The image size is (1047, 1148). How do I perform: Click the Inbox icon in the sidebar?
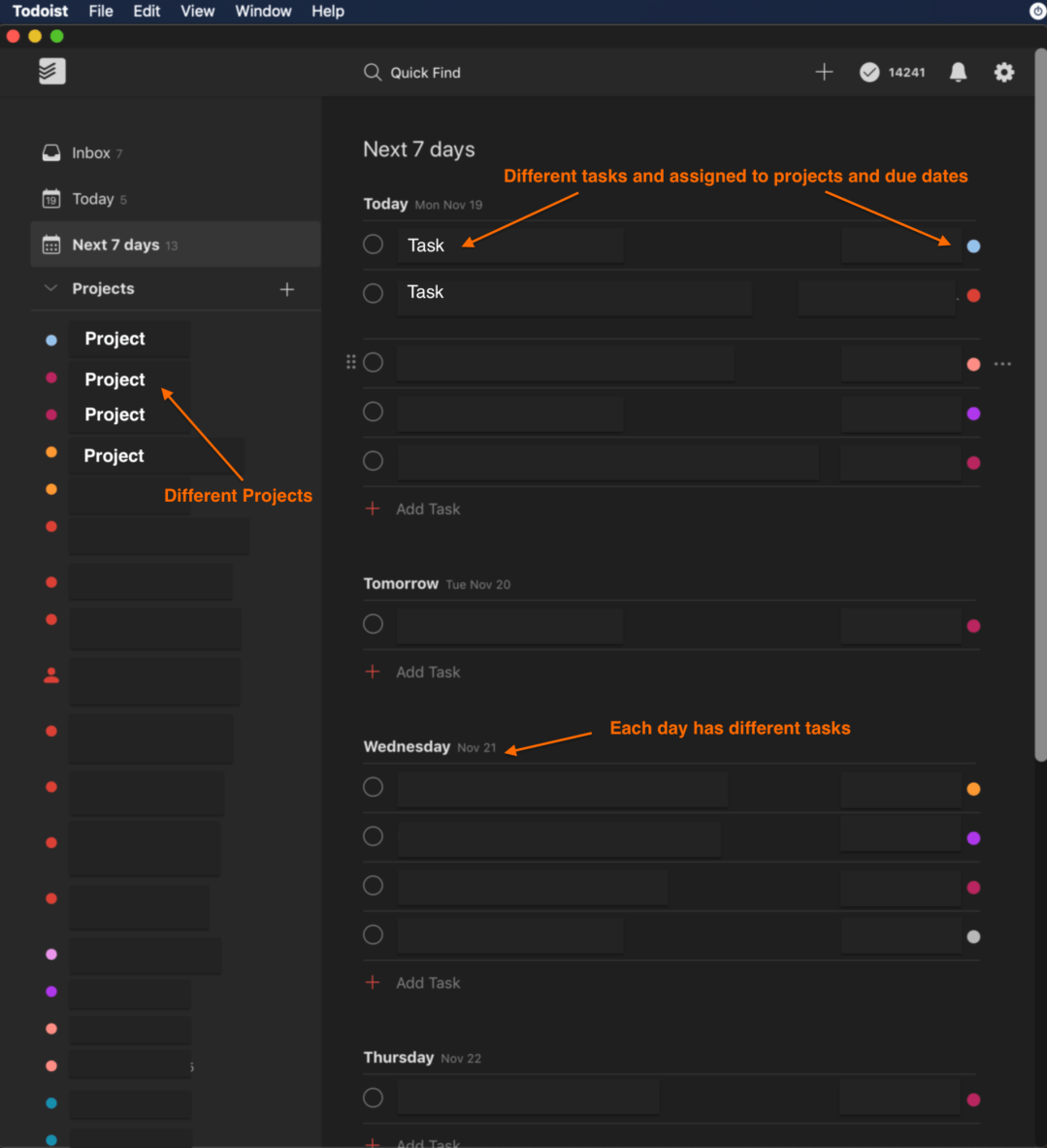point(49,152)
